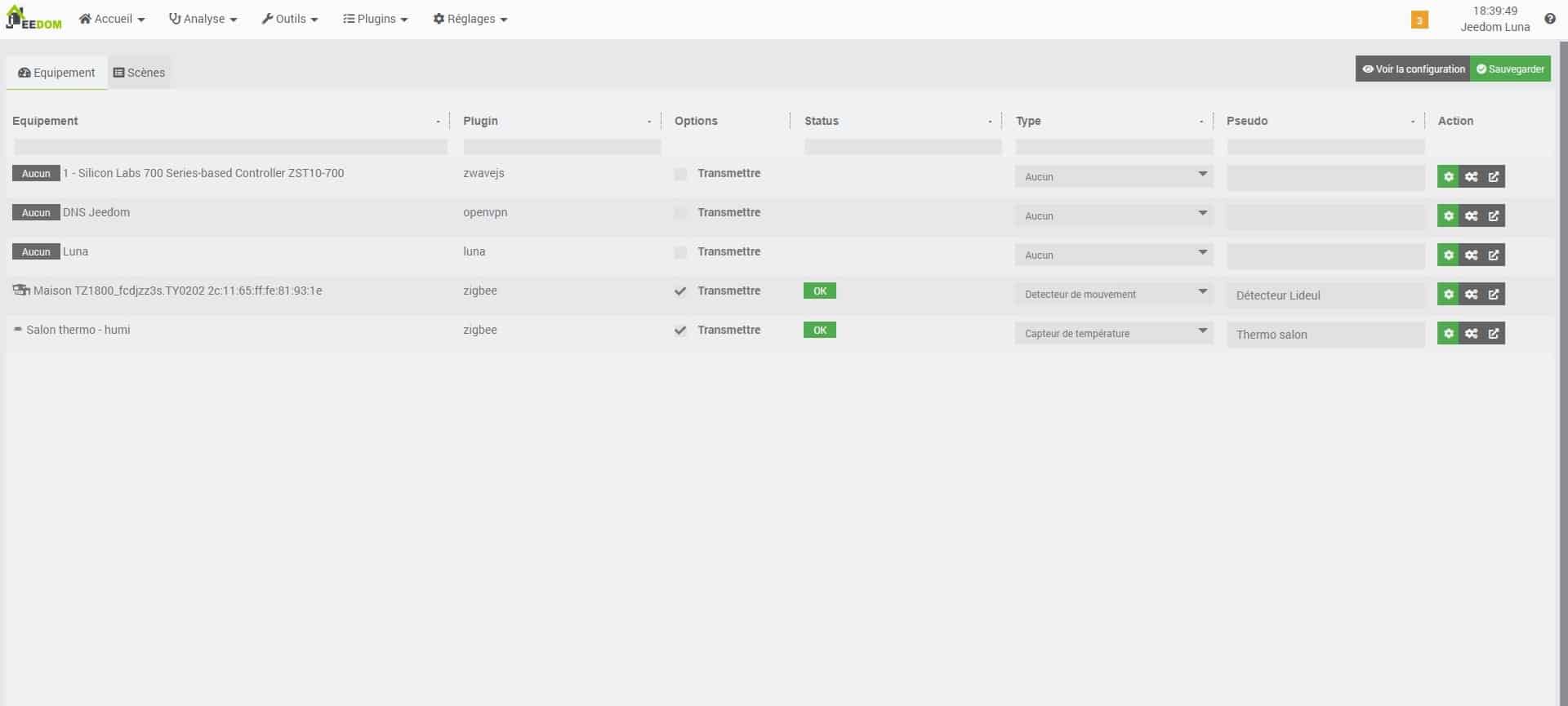This screenshot has height=706, width=1568.
Task: Edit the Détecteur Lideul pseudo field
Action: coord(1325,295)
